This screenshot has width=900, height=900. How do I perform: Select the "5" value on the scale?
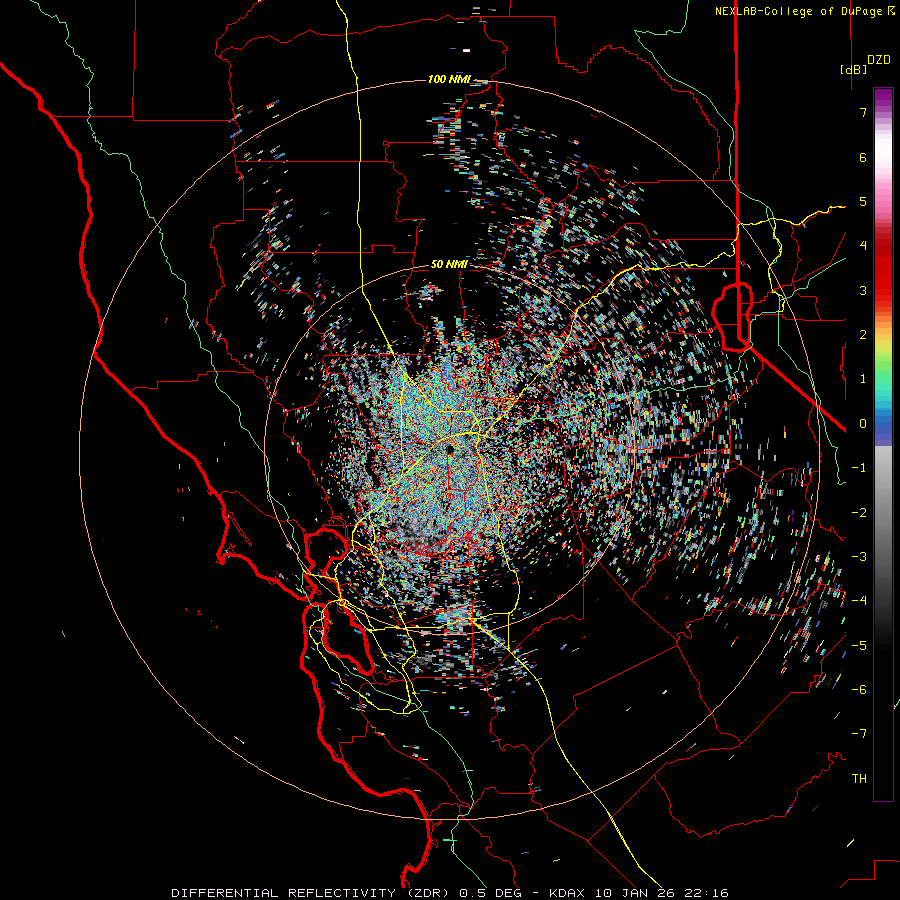863,201
